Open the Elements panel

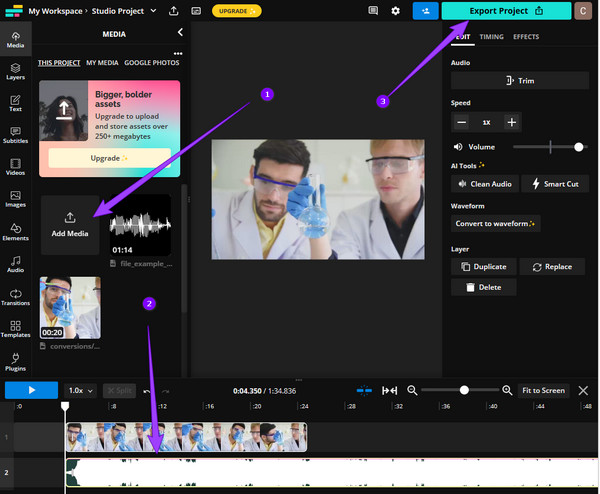pos(15,232)
